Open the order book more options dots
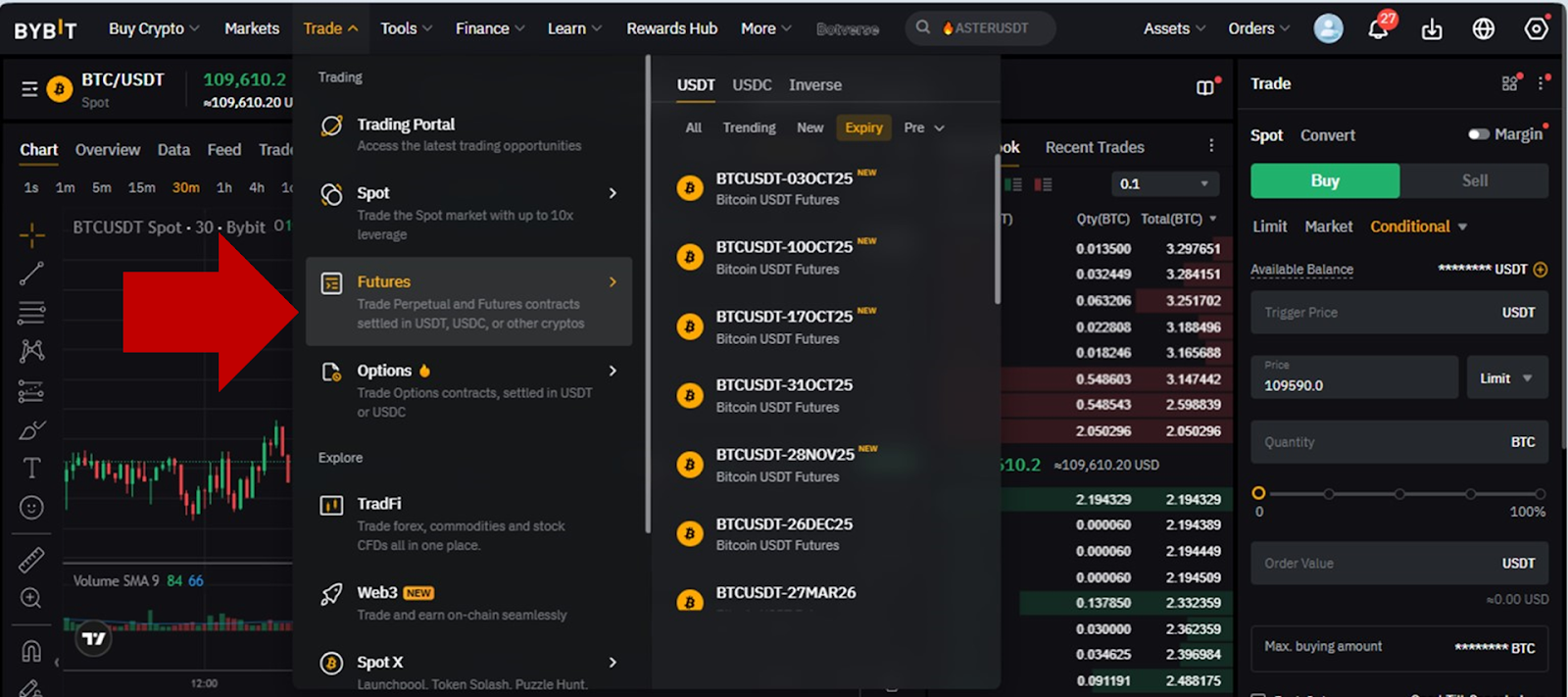Screen dimensions: 1568x697 click(x=1211, y=146)
